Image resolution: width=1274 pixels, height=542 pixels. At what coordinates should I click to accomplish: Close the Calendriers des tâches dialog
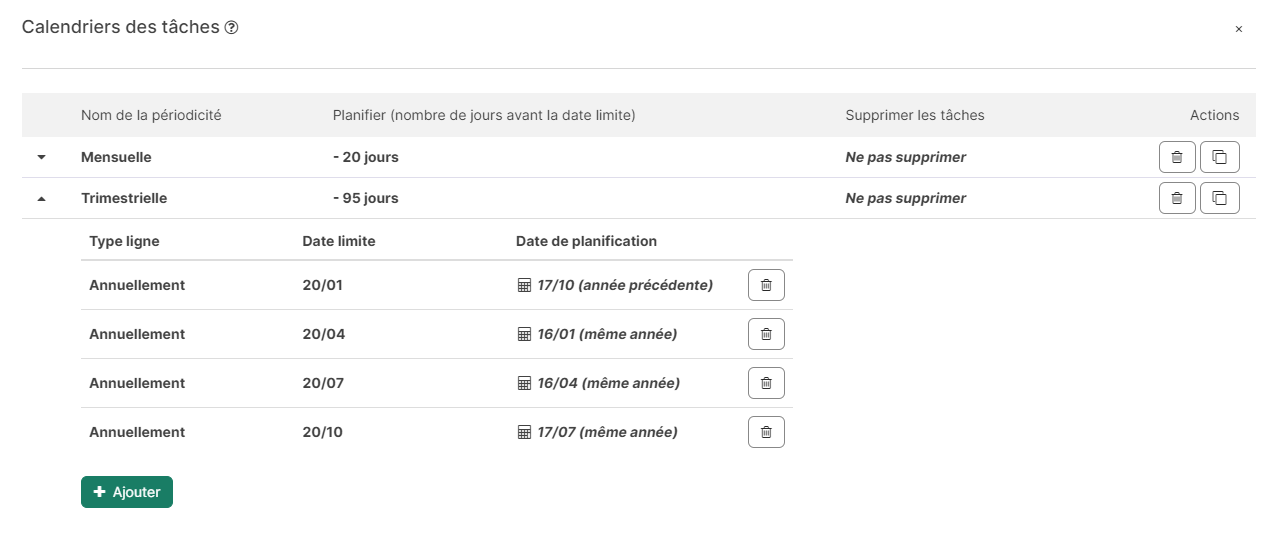click(1238, 29)
